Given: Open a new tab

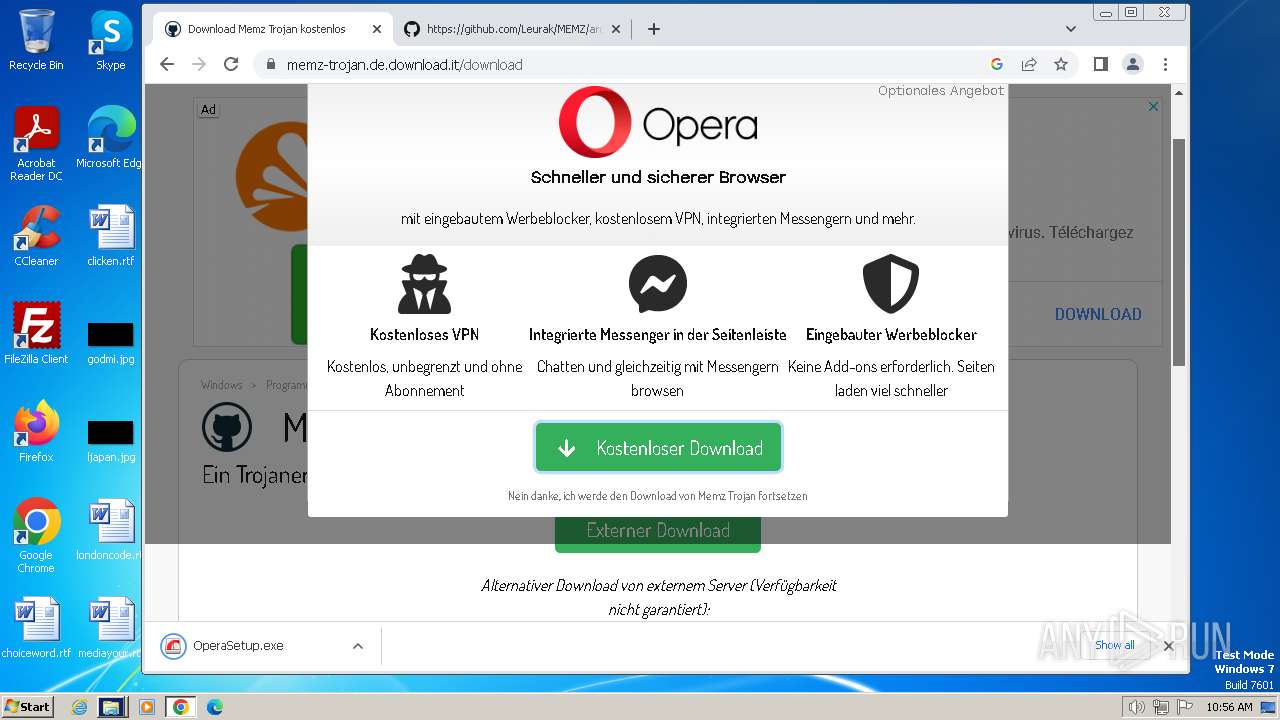Looking at the screenshot, I should coord(654,29).
